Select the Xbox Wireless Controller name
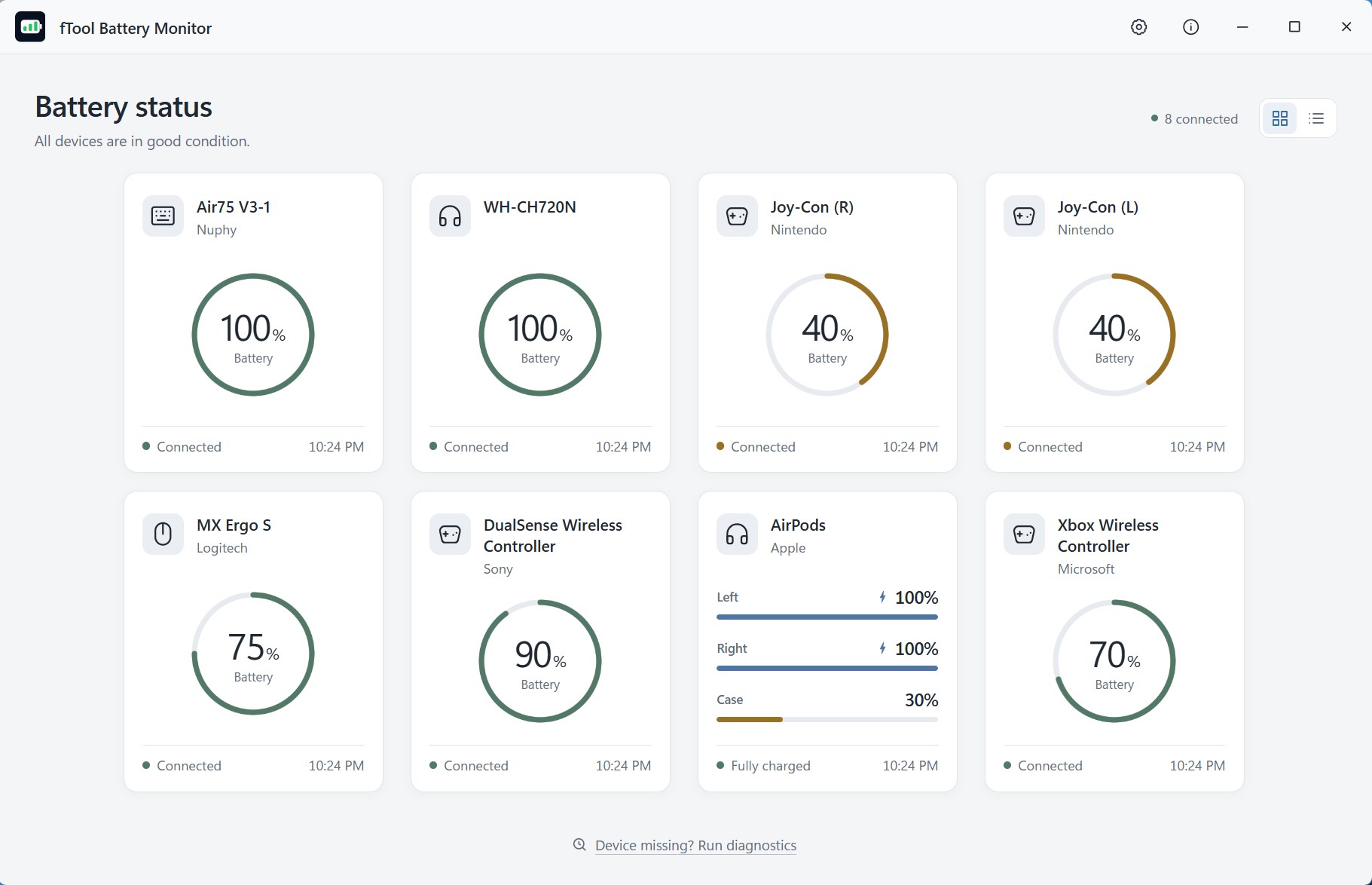 pyautogui.click(x=1108, y=536)
